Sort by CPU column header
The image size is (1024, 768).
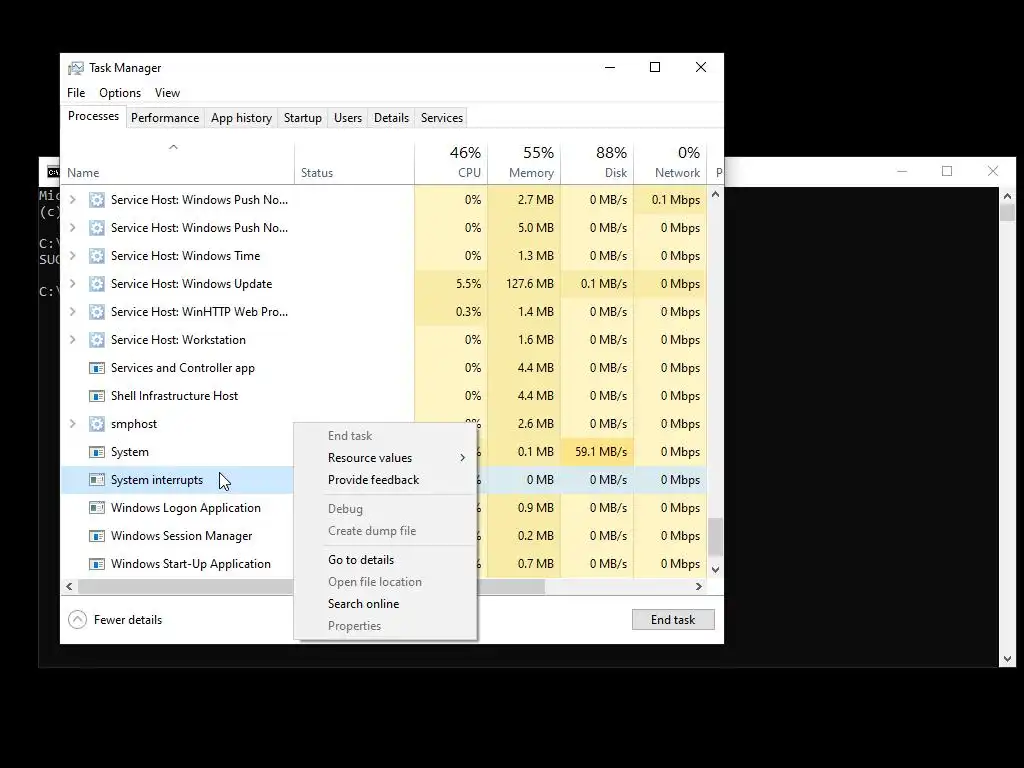coord(451,163)
